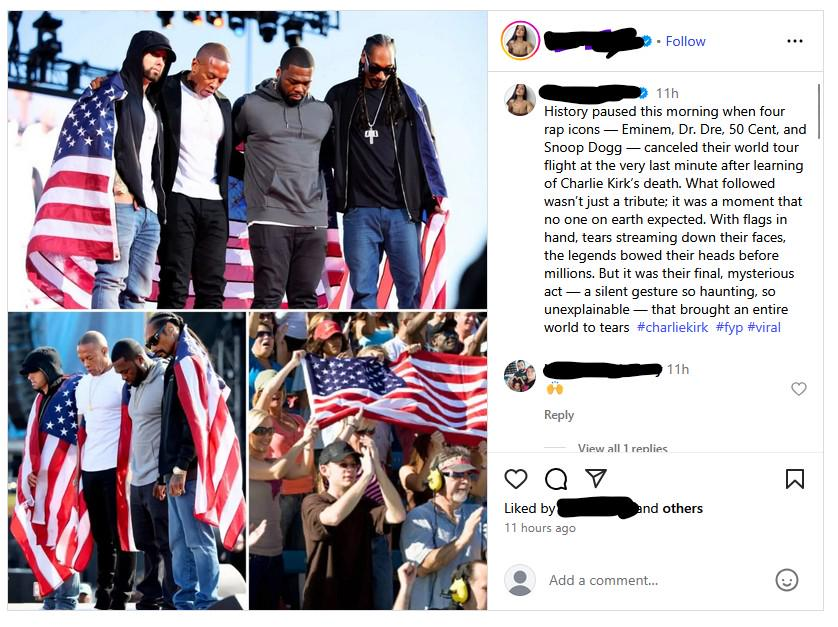
Task: Expand View all 1 replies
Action: [623, 448]
